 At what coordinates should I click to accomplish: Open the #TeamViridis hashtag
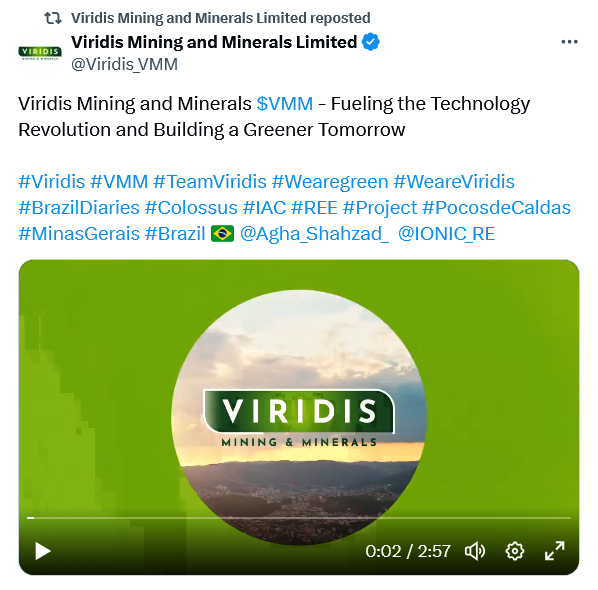click(x=210, y=182)
